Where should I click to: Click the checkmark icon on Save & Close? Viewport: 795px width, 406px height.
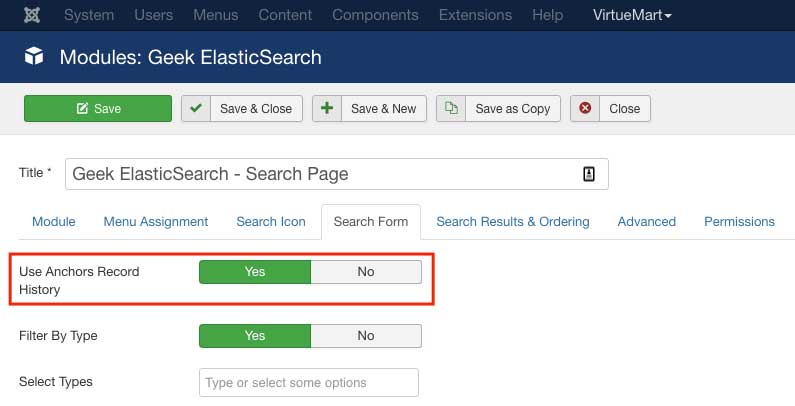[196, 108]
